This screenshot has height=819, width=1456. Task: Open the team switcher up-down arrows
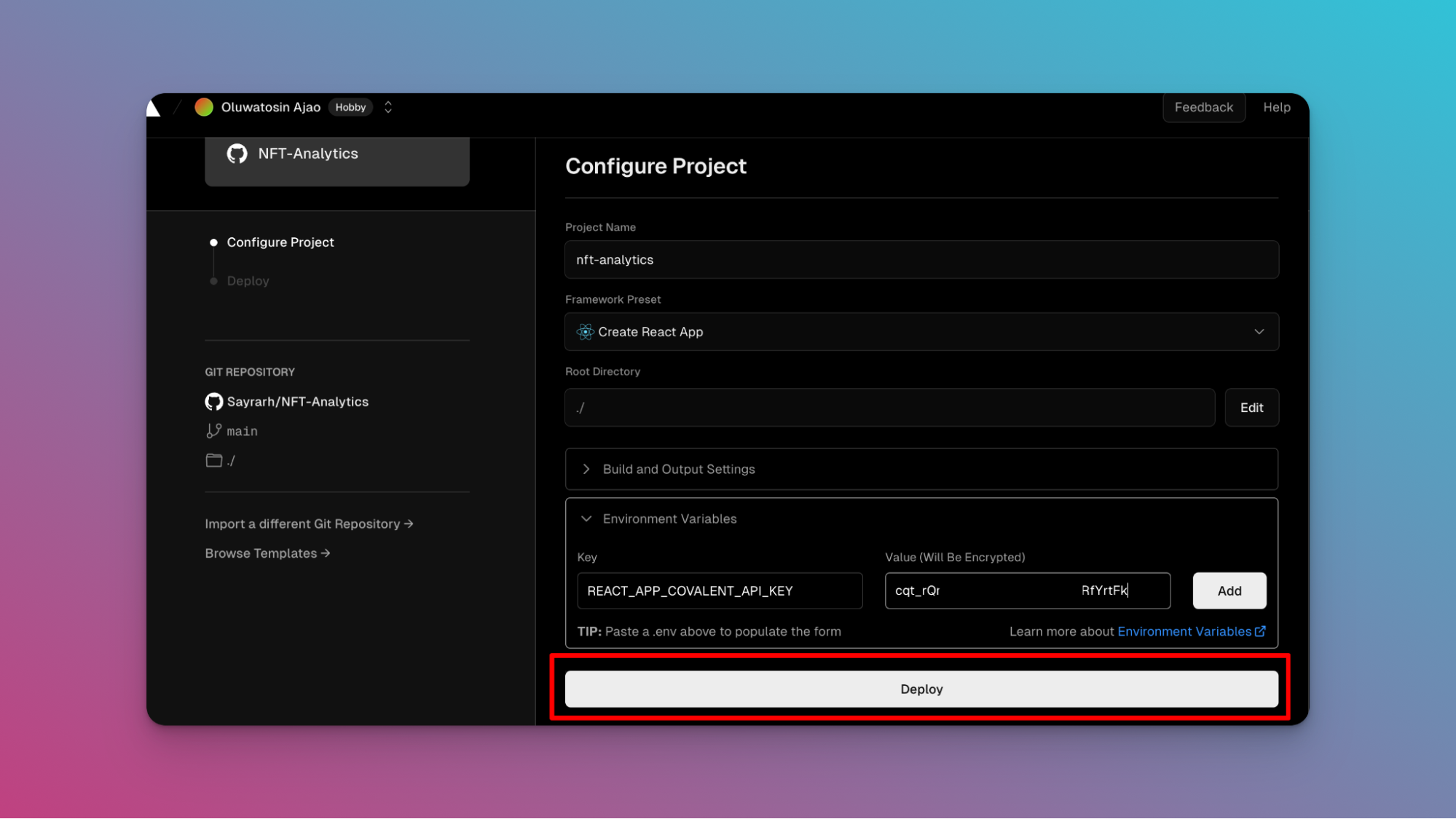[x=388, y=107]
